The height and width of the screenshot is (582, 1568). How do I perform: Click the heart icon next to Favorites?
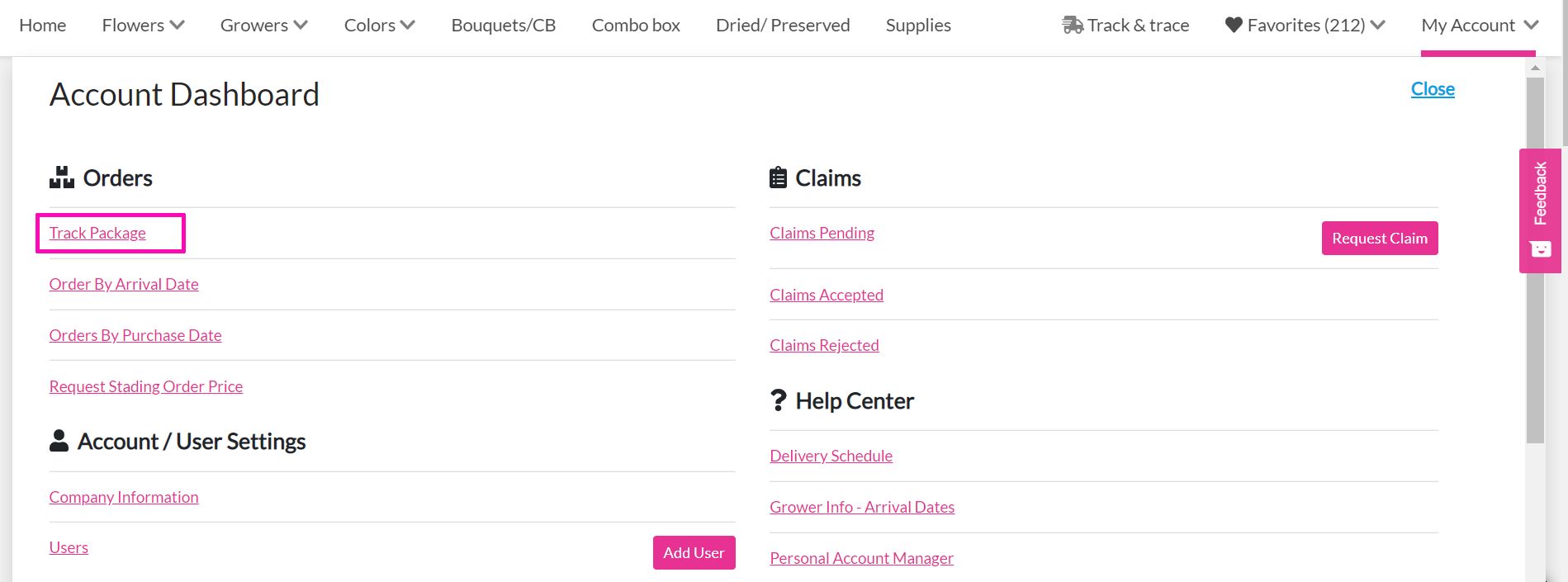[x=1232, y=24]
